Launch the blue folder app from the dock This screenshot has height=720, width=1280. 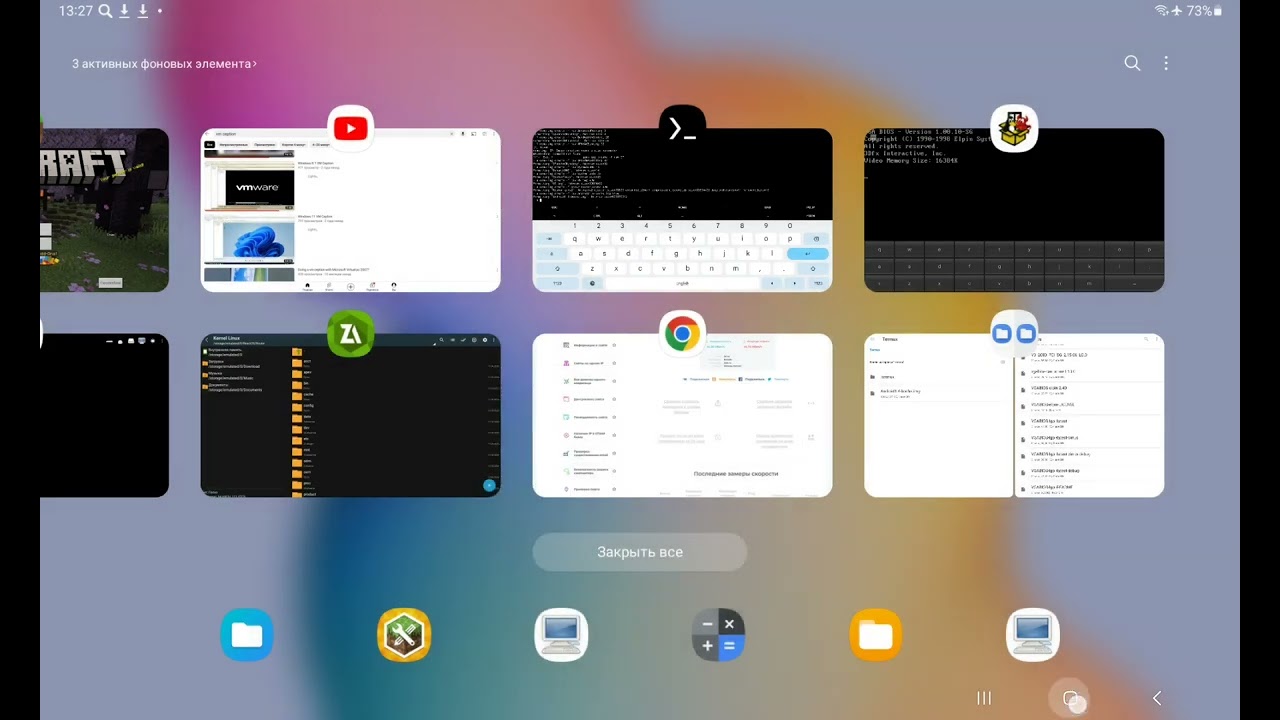click(x=247, y=635)
